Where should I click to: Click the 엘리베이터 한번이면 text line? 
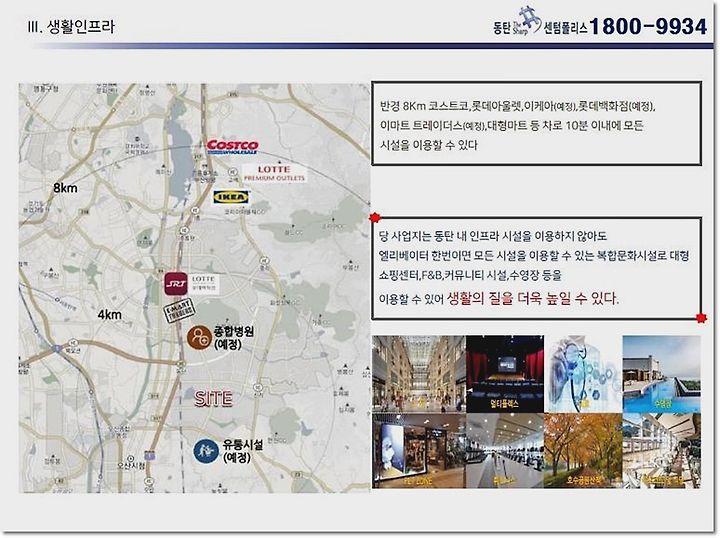click(x=534, y=256)
